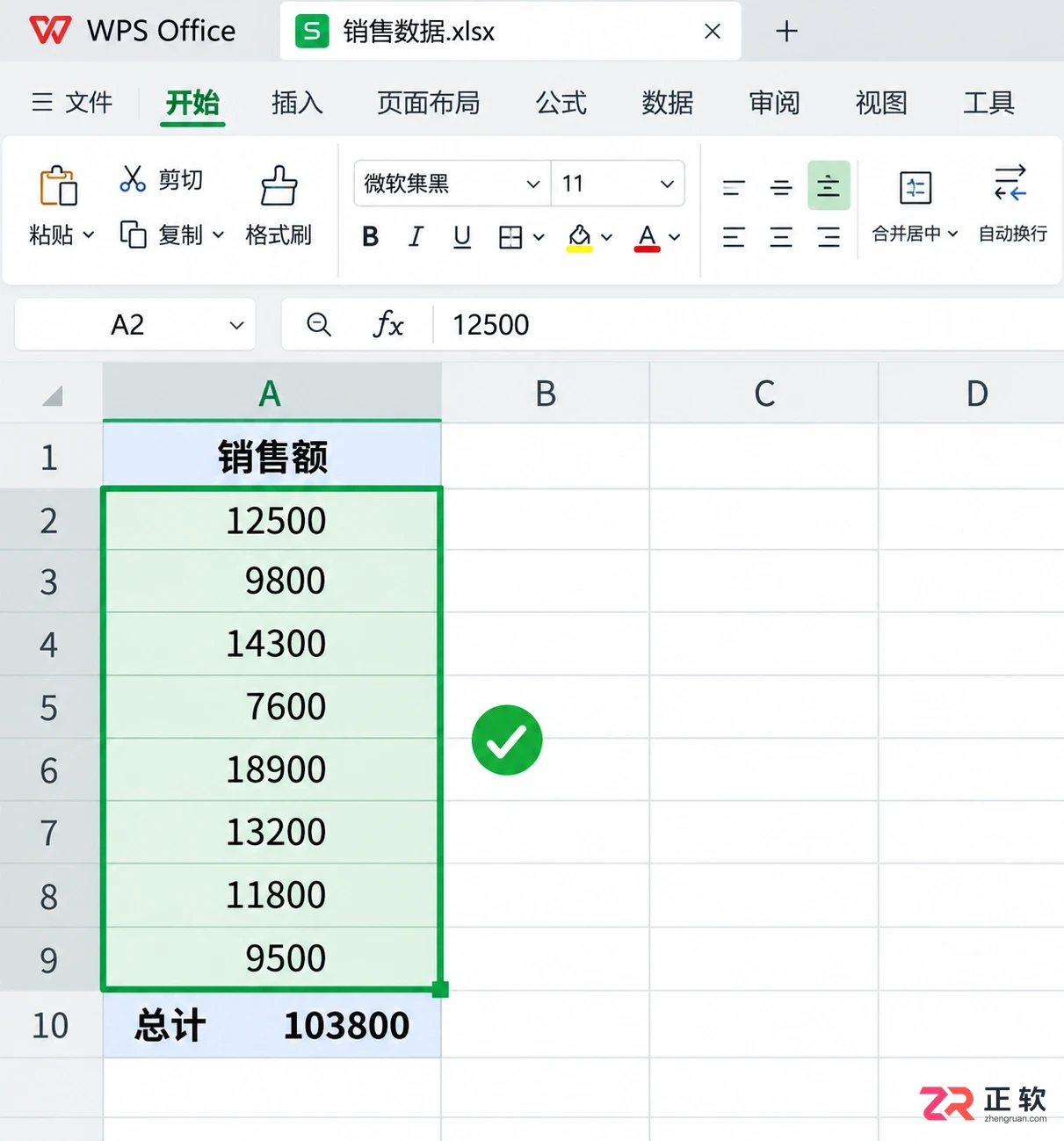
Task: Click the fx insert function icon
Action: tap(387, 325)
